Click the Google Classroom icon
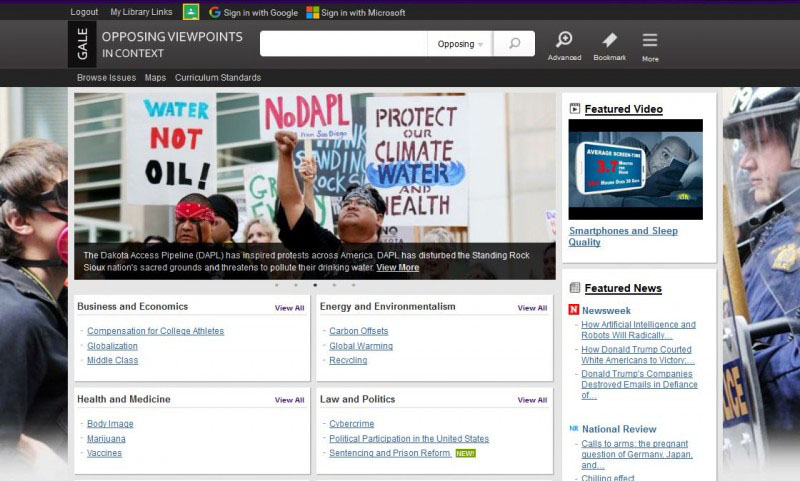The image size is (800, 481). 191,12
